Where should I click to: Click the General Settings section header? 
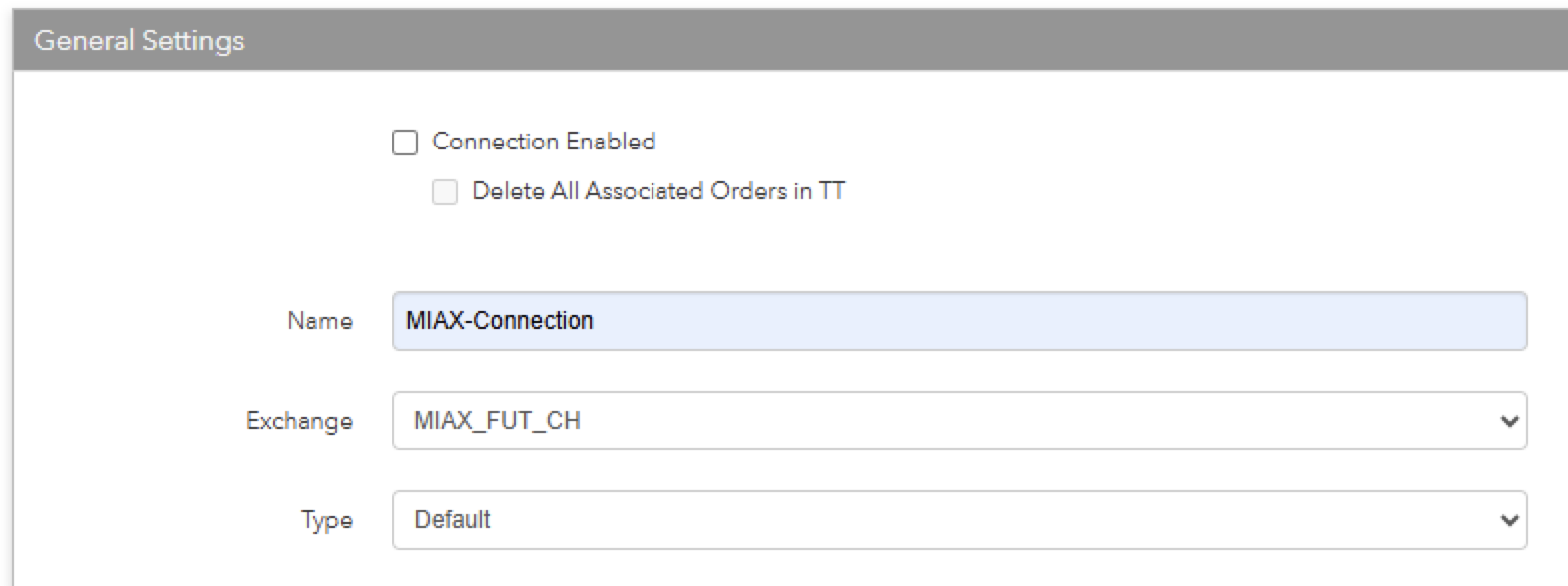click(x=790, y=40)
